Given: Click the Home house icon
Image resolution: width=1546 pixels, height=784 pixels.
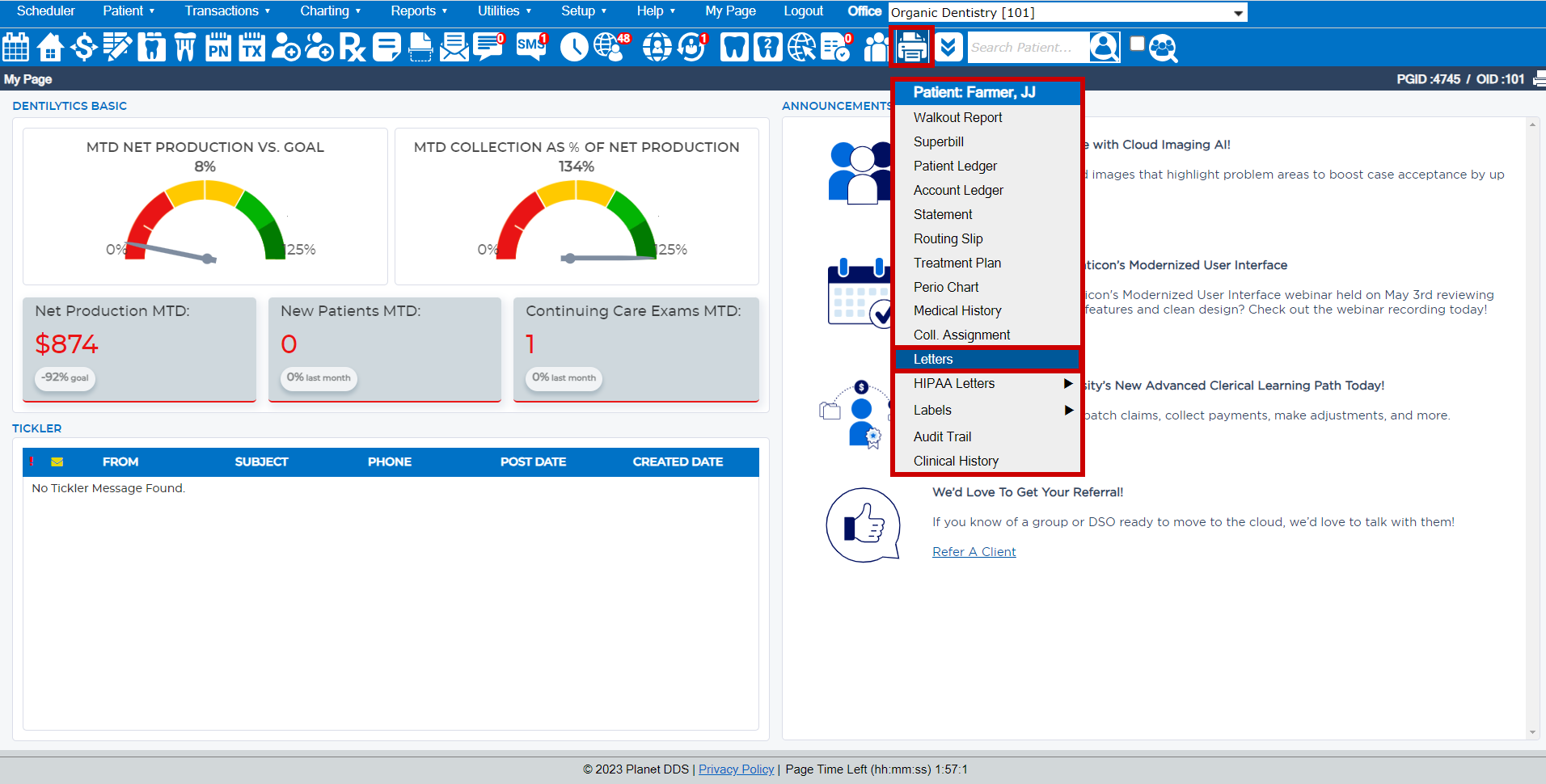Looking at the screenshot, I should pos(50,47).
